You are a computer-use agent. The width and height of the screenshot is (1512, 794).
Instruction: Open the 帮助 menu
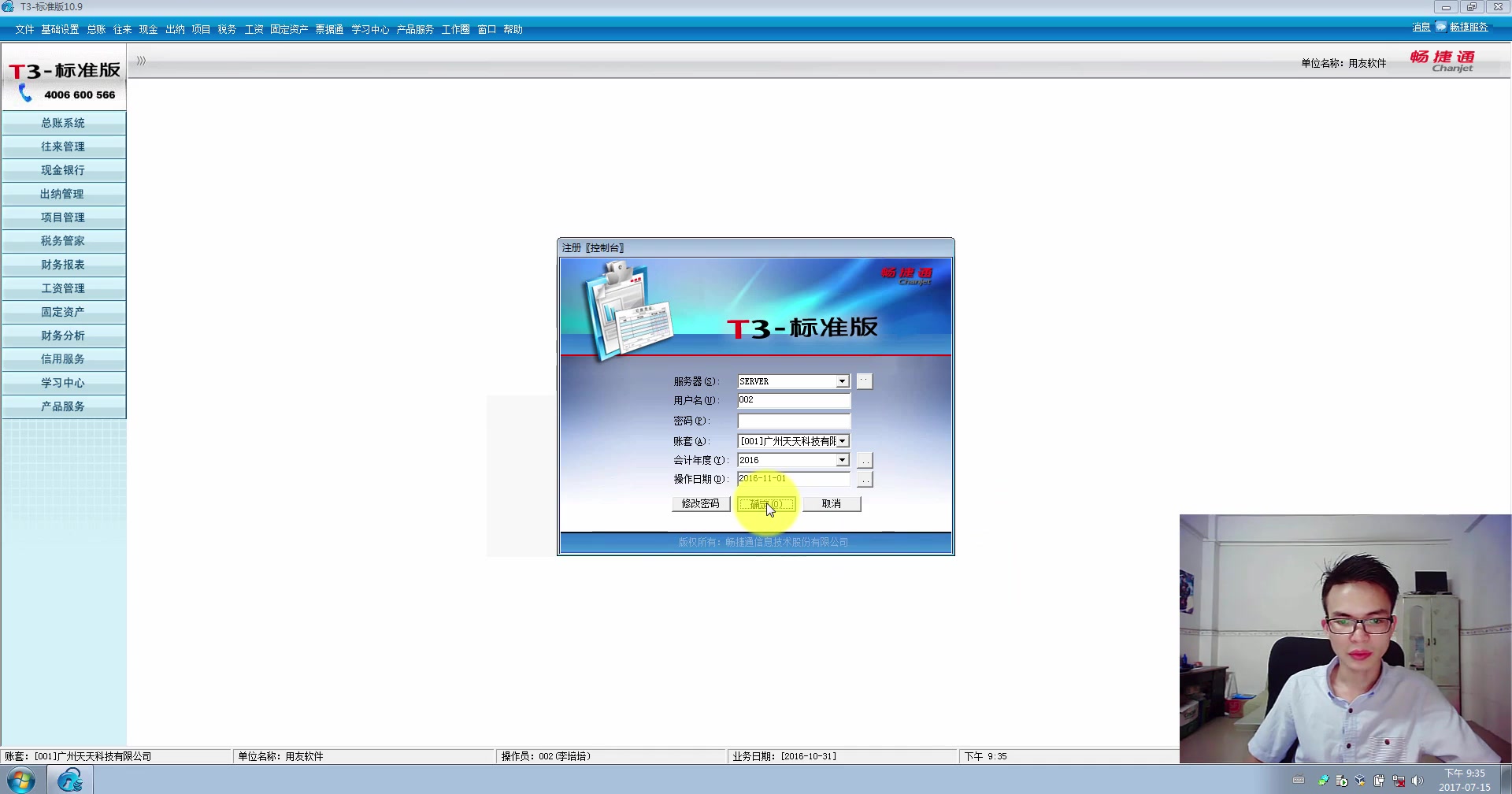tap(513, 29)
